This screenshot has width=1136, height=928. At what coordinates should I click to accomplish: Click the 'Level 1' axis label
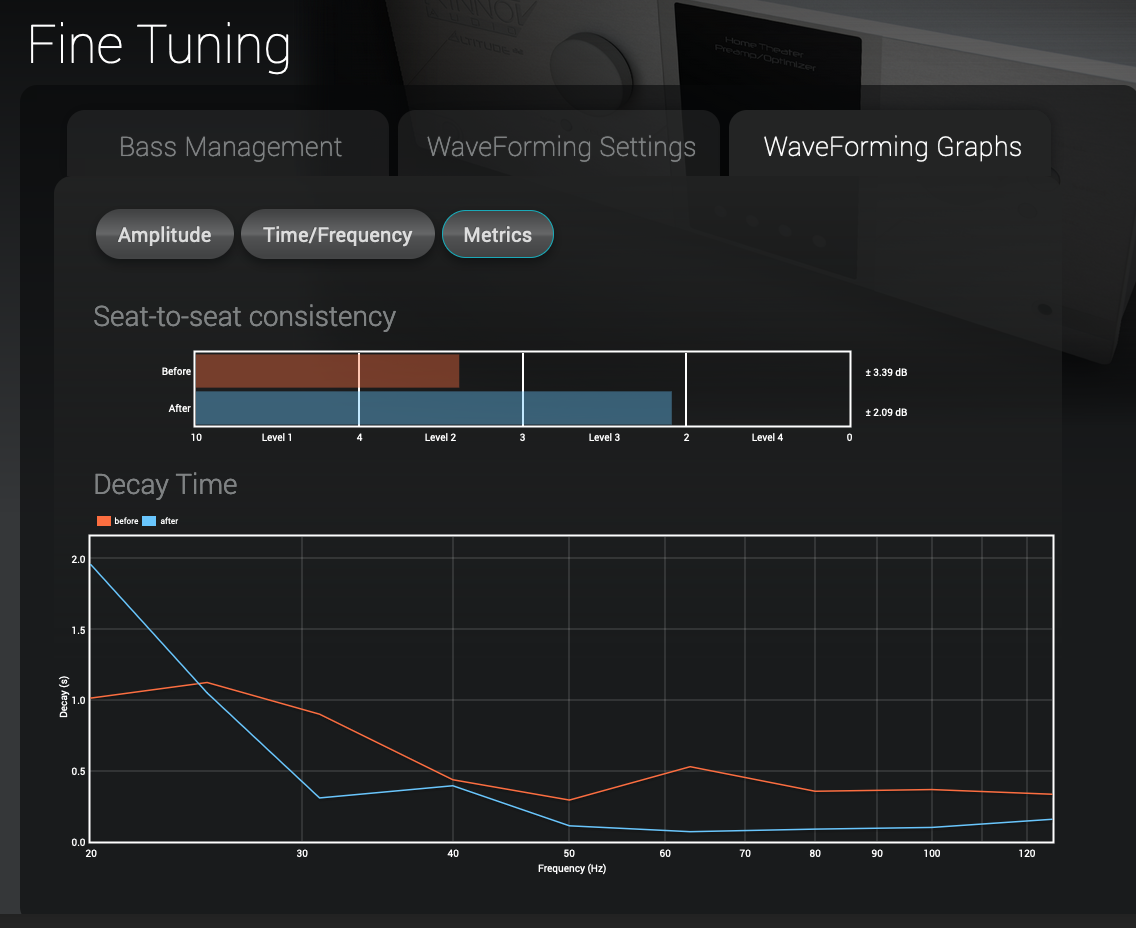tap(277, 438)
